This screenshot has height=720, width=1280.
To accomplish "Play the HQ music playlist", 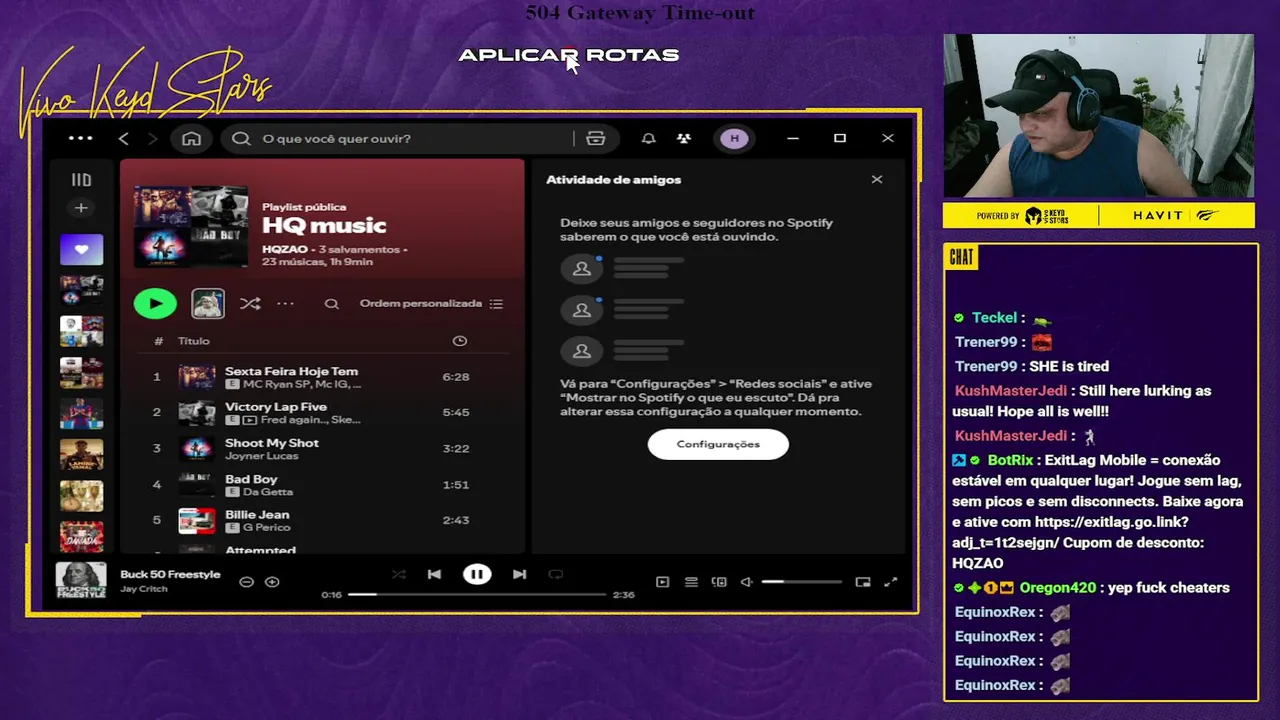I will click(155, 303).
